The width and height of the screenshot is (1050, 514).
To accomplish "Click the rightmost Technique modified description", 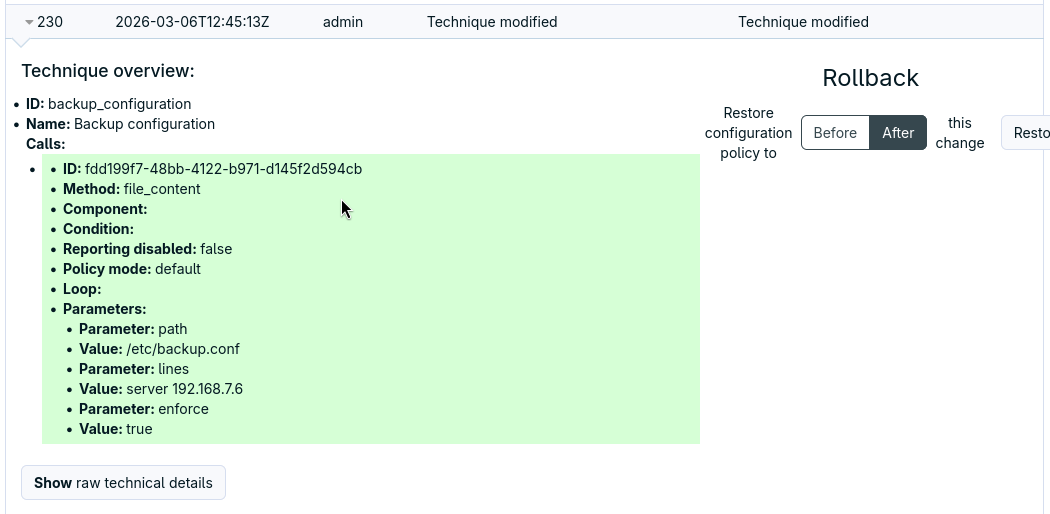I will tap(803, 22).
